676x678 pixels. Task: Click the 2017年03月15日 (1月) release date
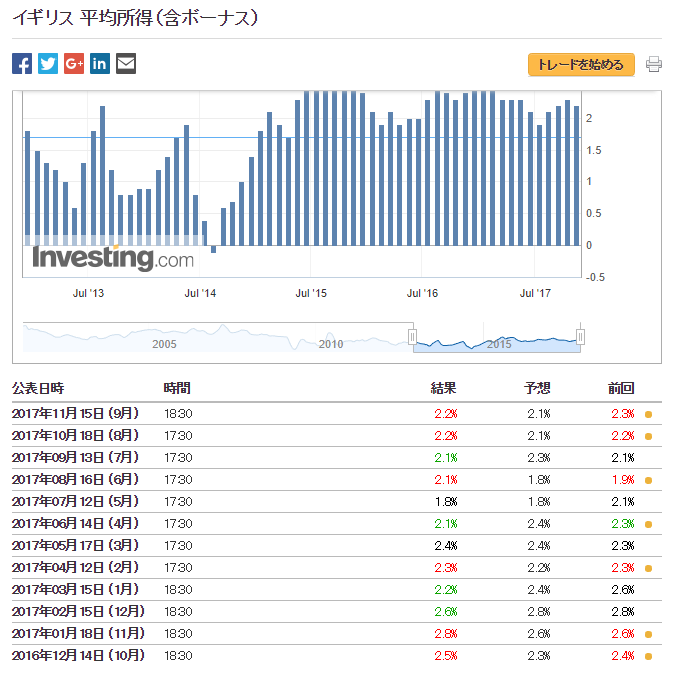tap(77, 590)
